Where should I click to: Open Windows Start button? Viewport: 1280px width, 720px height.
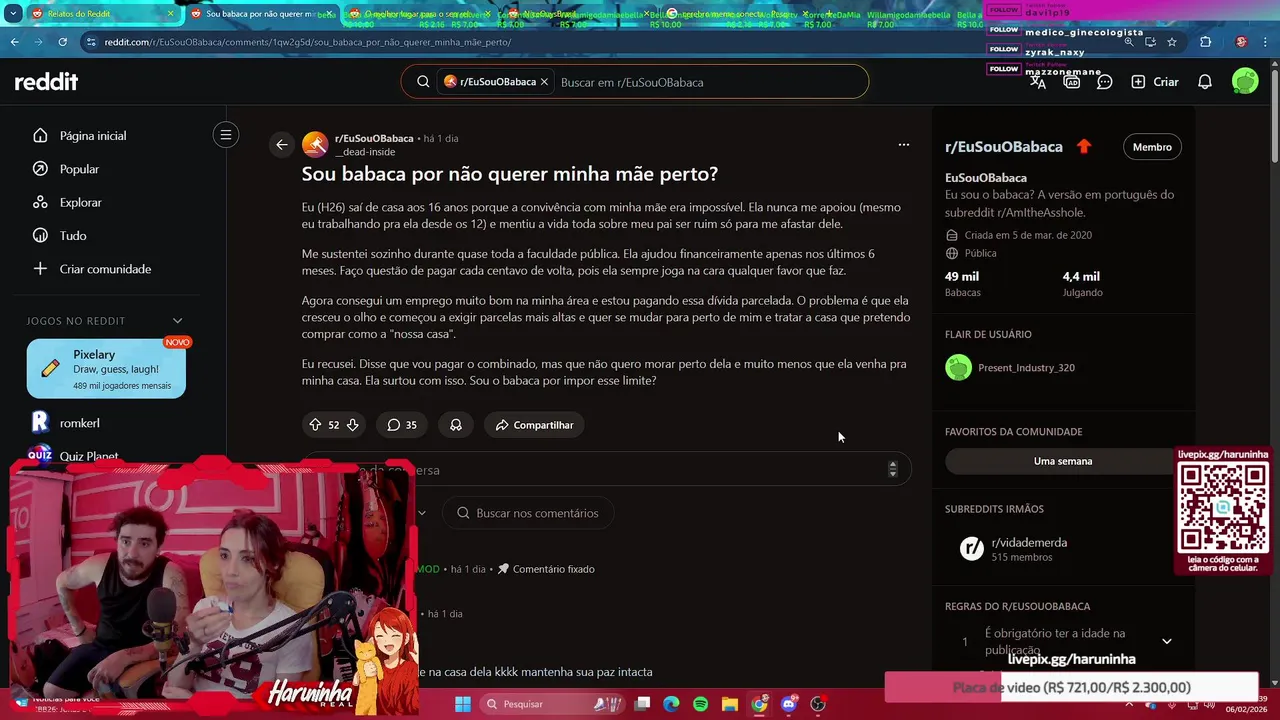tap(463, 704)
